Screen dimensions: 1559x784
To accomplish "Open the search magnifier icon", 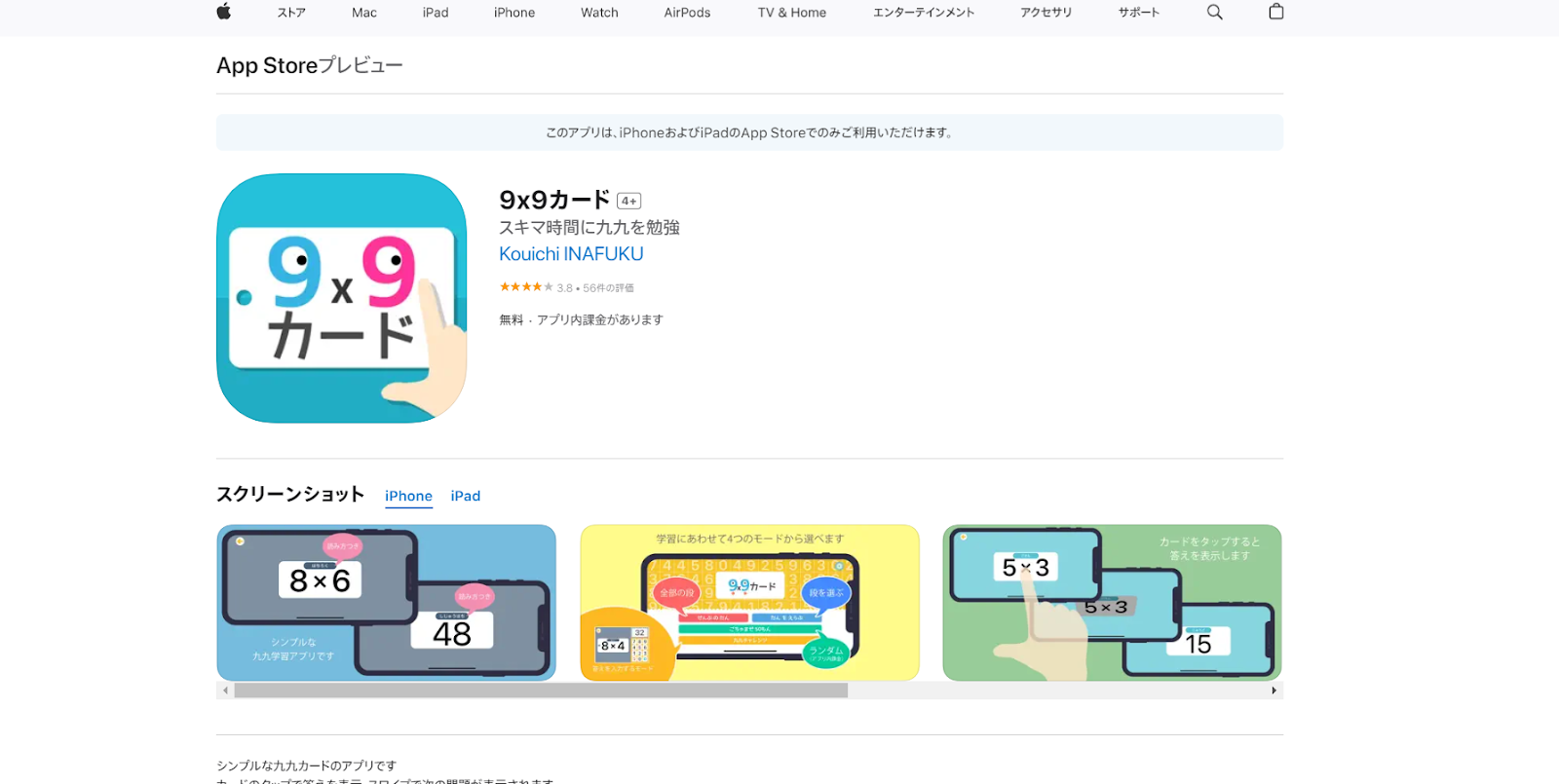I will (x=1214, y=12).
